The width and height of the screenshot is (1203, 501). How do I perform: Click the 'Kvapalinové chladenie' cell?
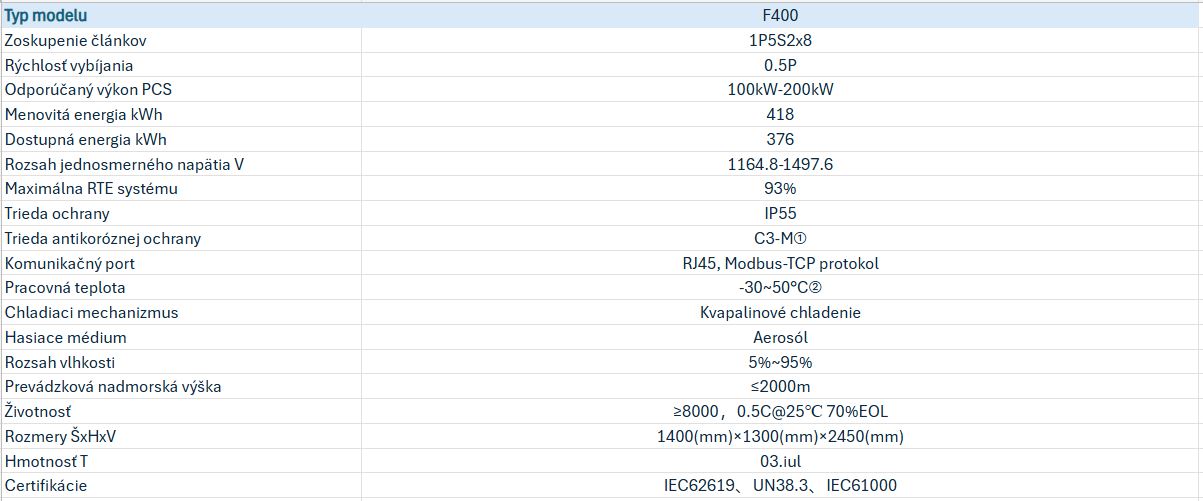[x=780, y=313]
